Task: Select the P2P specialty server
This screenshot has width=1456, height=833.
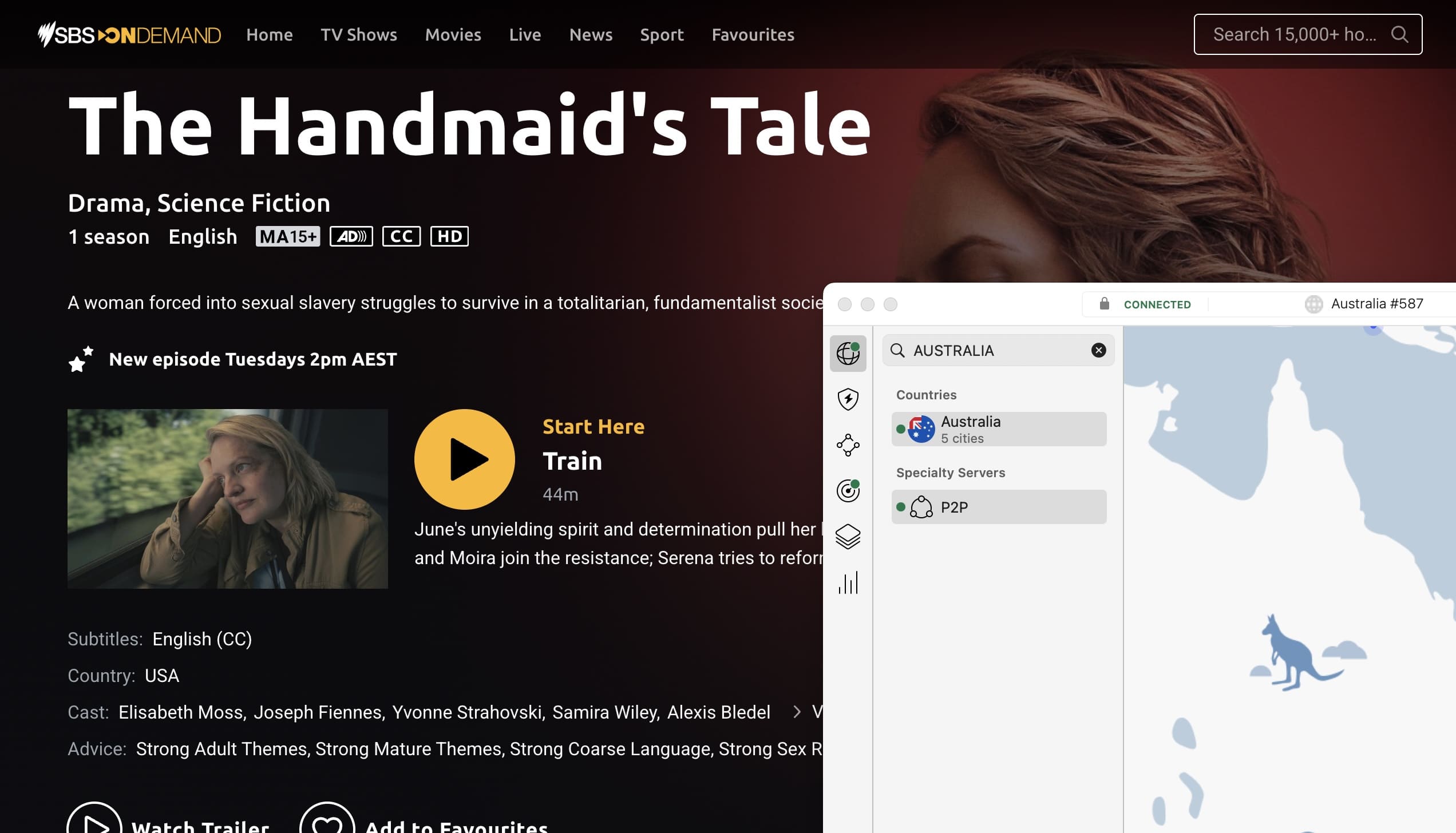Action: 999,507
